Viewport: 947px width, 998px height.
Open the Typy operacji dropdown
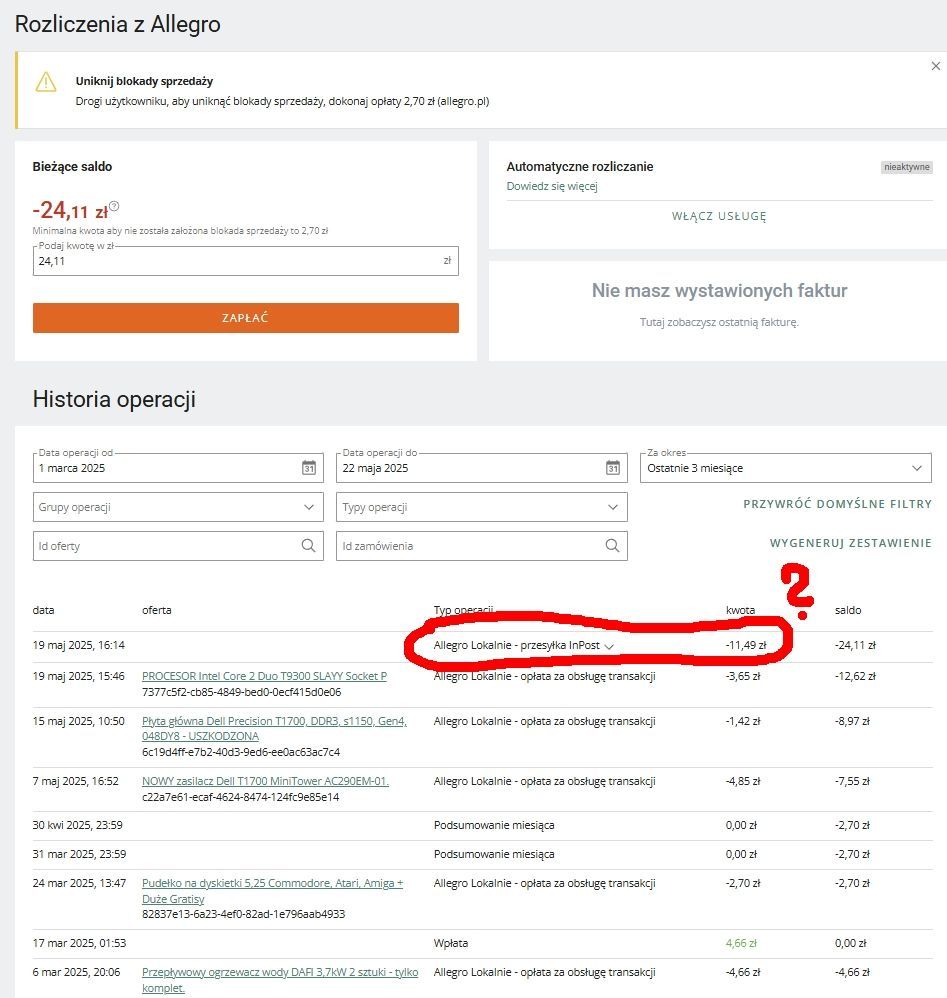tap(482, 507)
